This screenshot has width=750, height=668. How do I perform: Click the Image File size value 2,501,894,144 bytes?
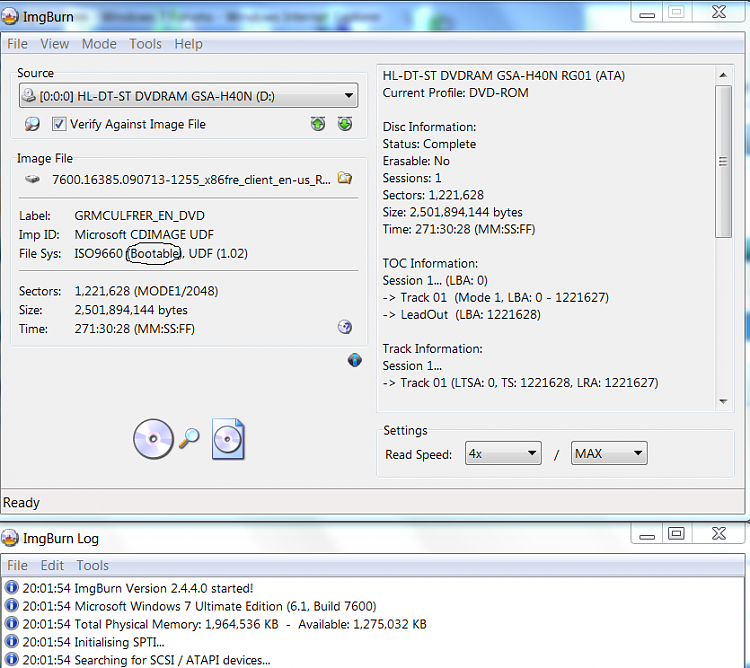tap(131, 310)
